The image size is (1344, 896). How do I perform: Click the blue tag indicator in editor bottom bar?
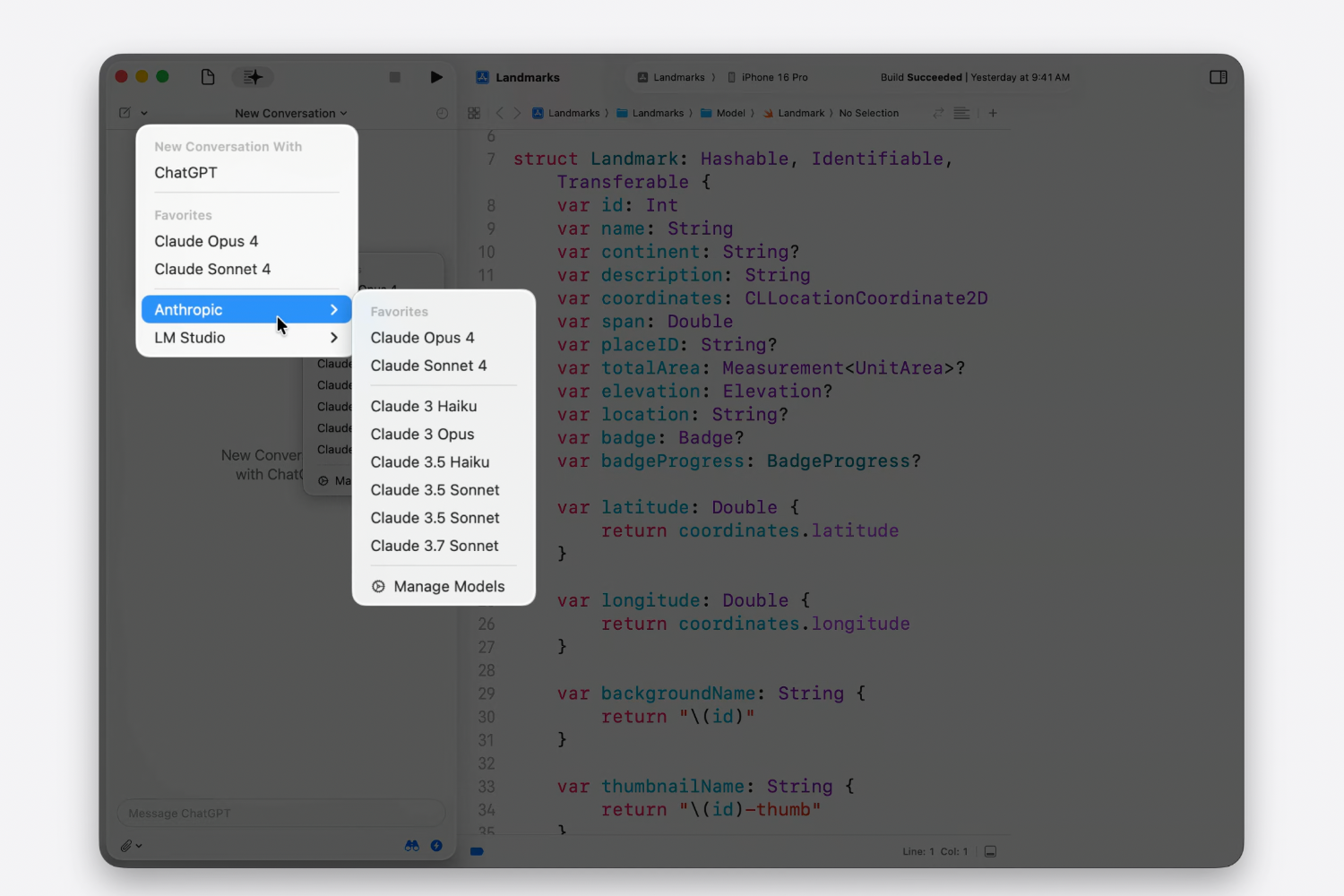477,851
